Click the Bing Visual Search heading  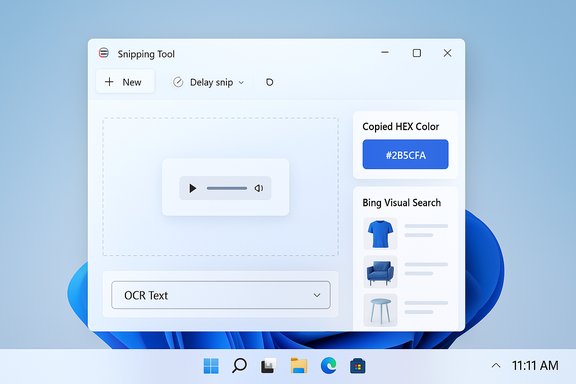click(402, 203)
